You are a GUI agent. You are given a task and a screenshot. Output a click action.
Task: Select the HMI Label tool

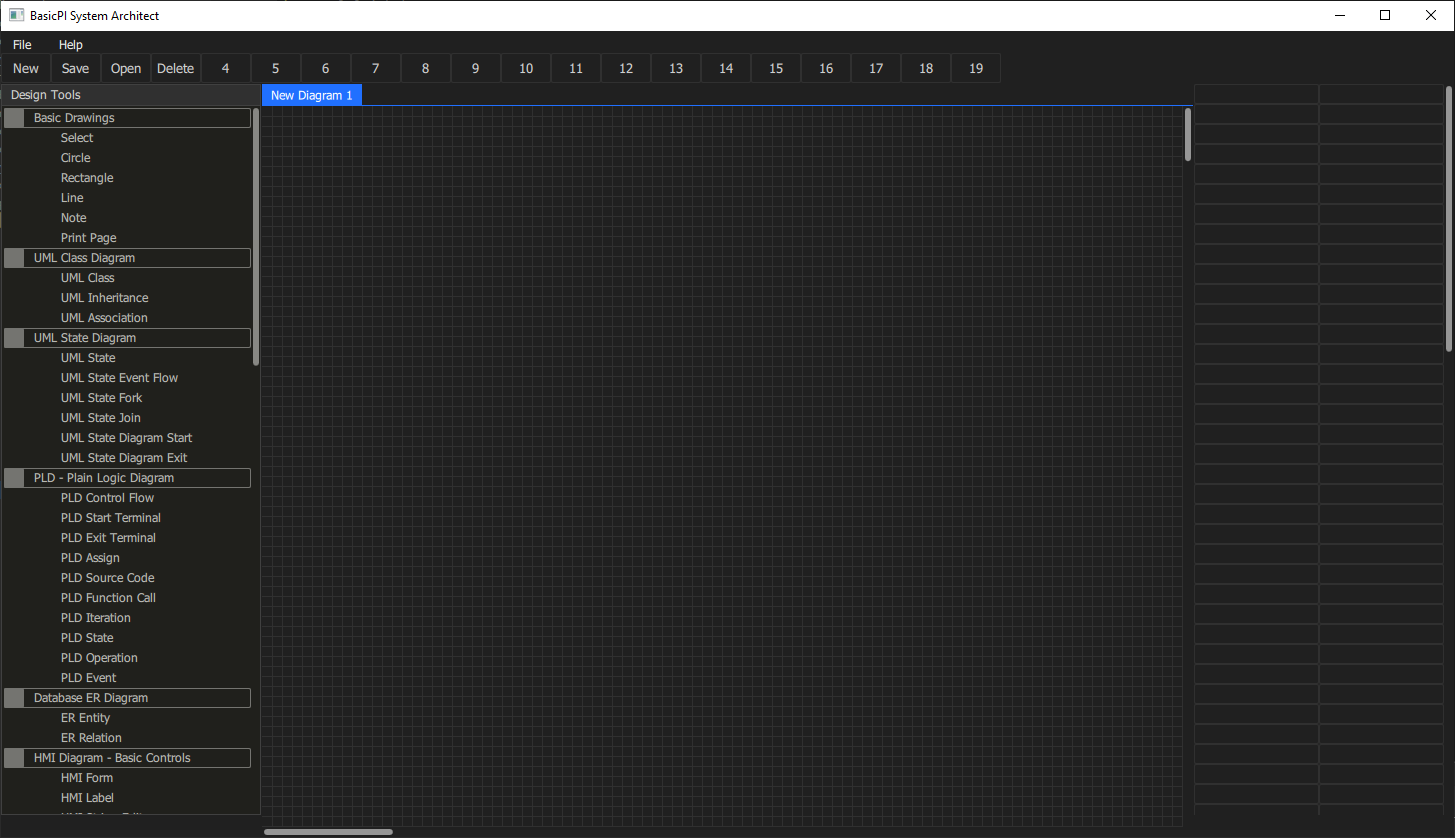pyautogui.click(x=88, y=798)
